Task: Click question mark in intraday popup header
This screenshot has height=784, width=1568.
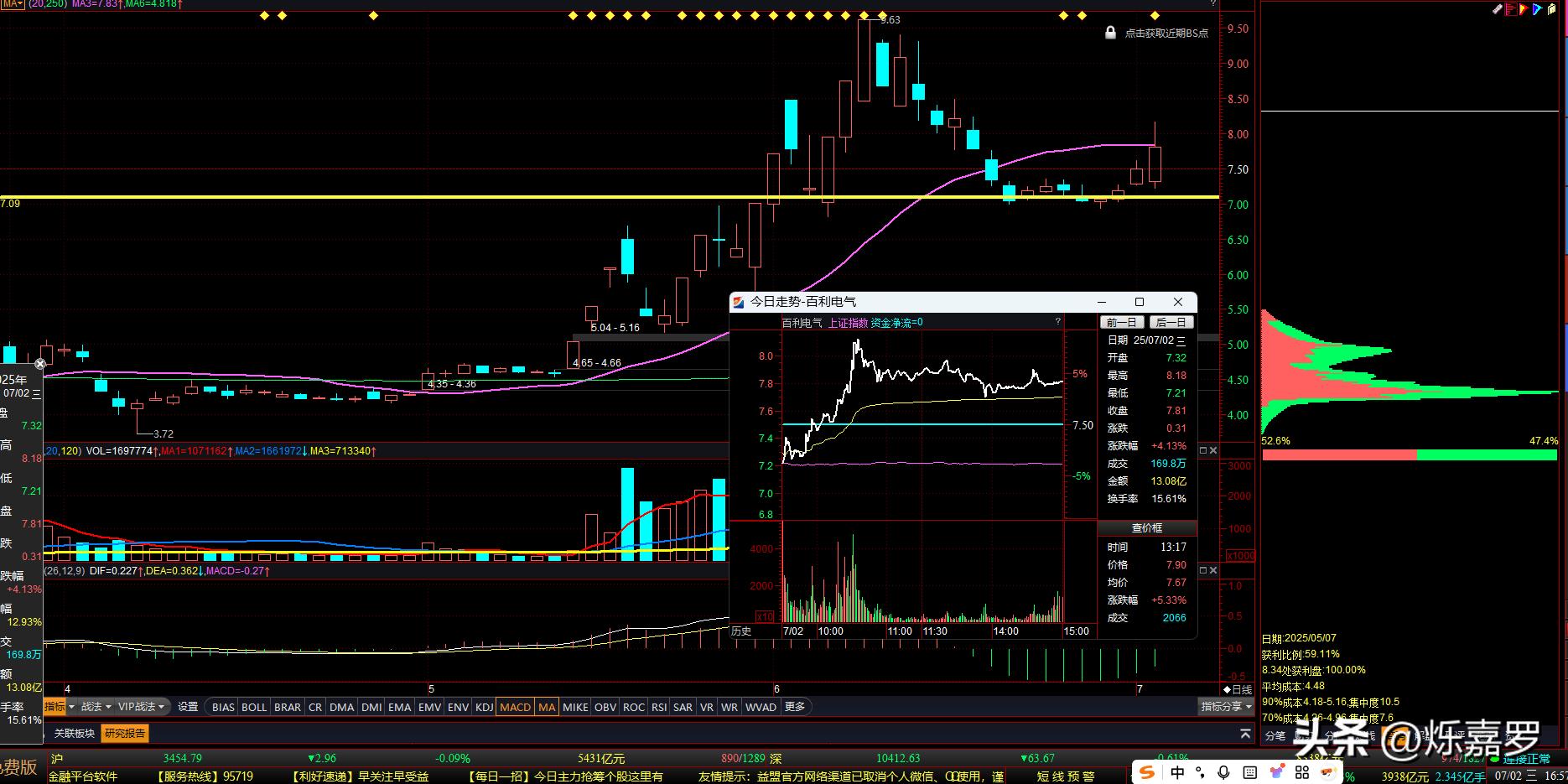Action: pyautogui.click(x=1057, y=322)
